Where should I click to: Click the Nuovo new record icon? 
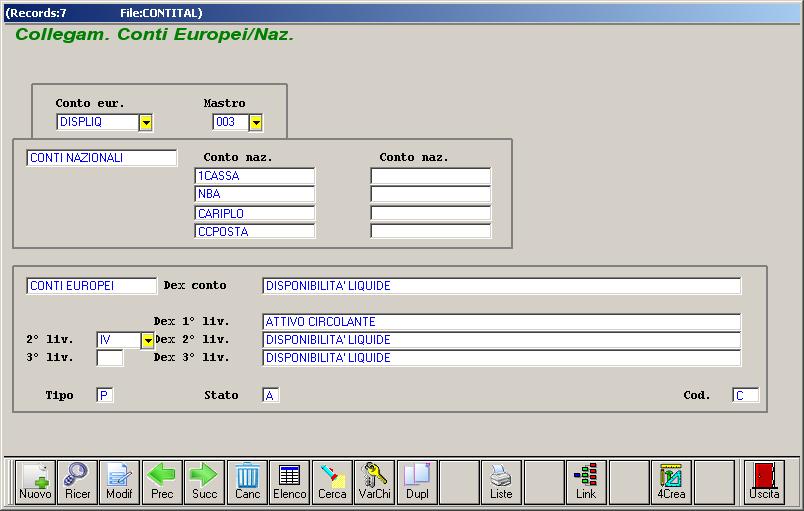click(x=35, y=482)
